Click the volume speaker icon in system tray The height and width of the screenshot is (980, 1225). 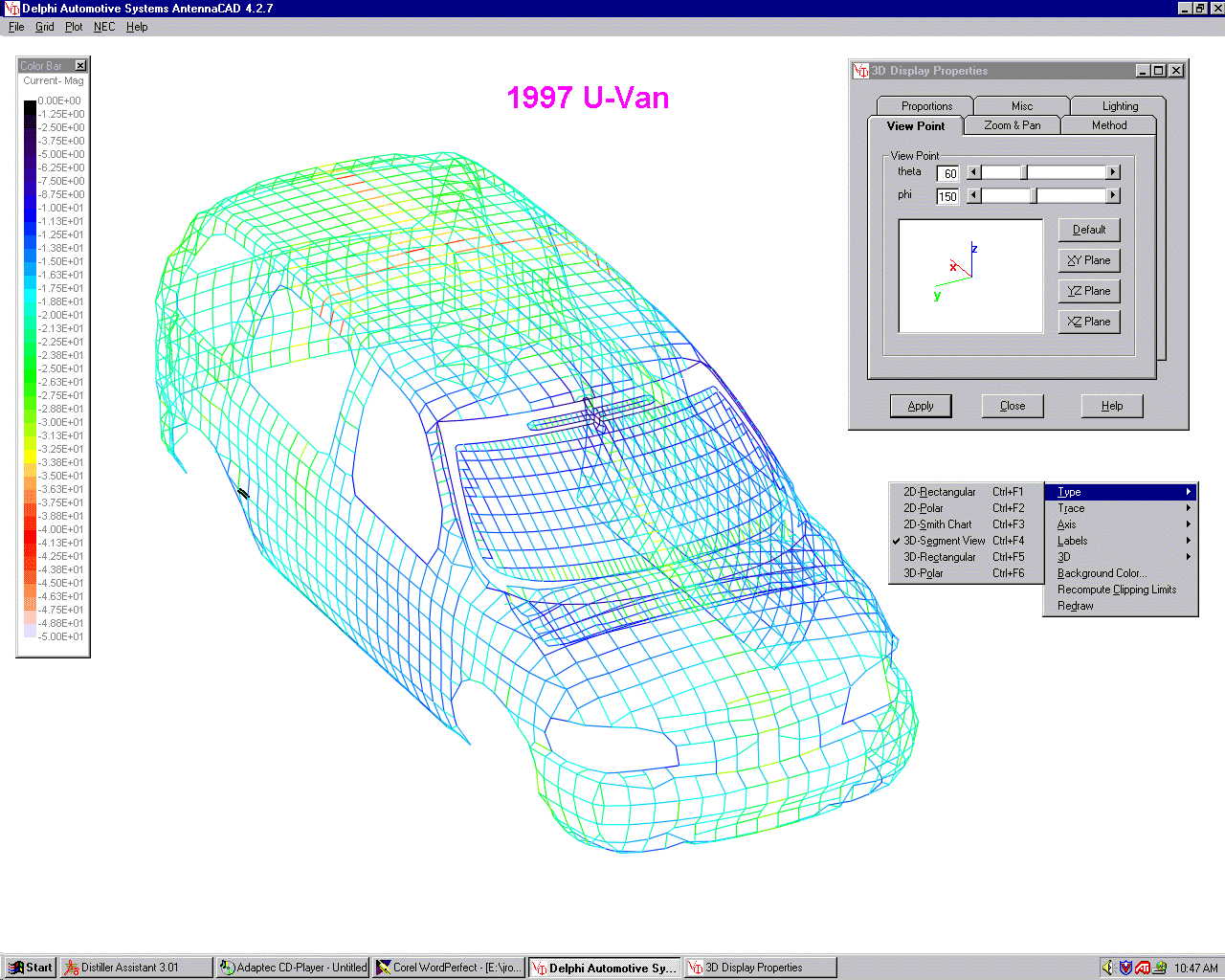click(x=1109, y=968)
